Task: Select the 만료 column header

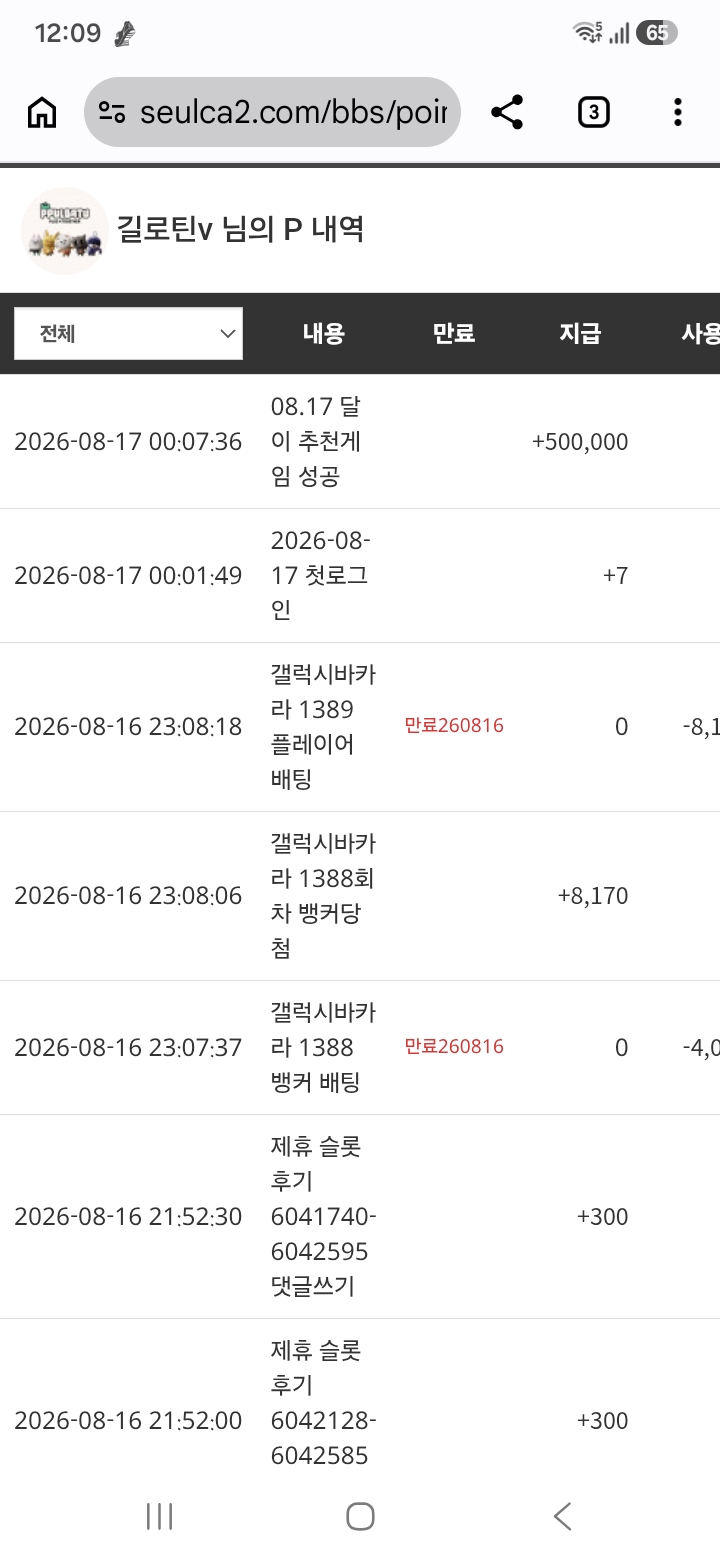Action: (x=453, y=334)
